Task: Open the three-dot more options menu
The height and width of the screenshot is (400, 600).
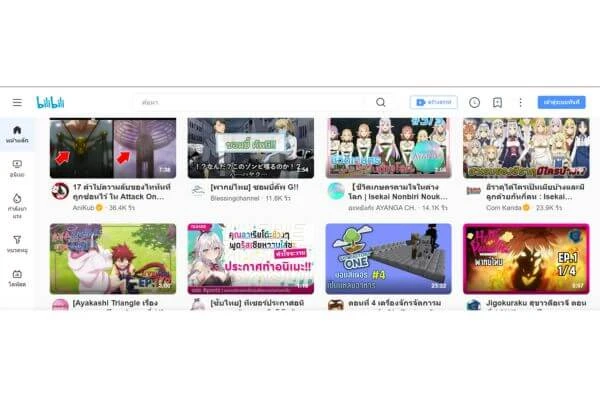Action: pyautogui.click(x=520, y=102)
